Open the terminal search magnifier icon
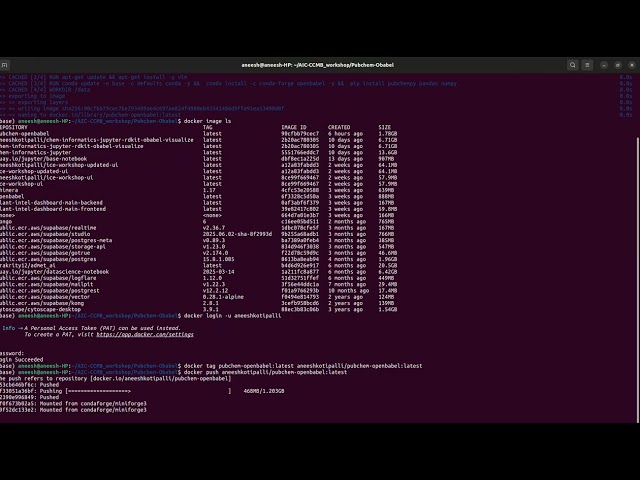640x480 pixels. tap(573, 65)
